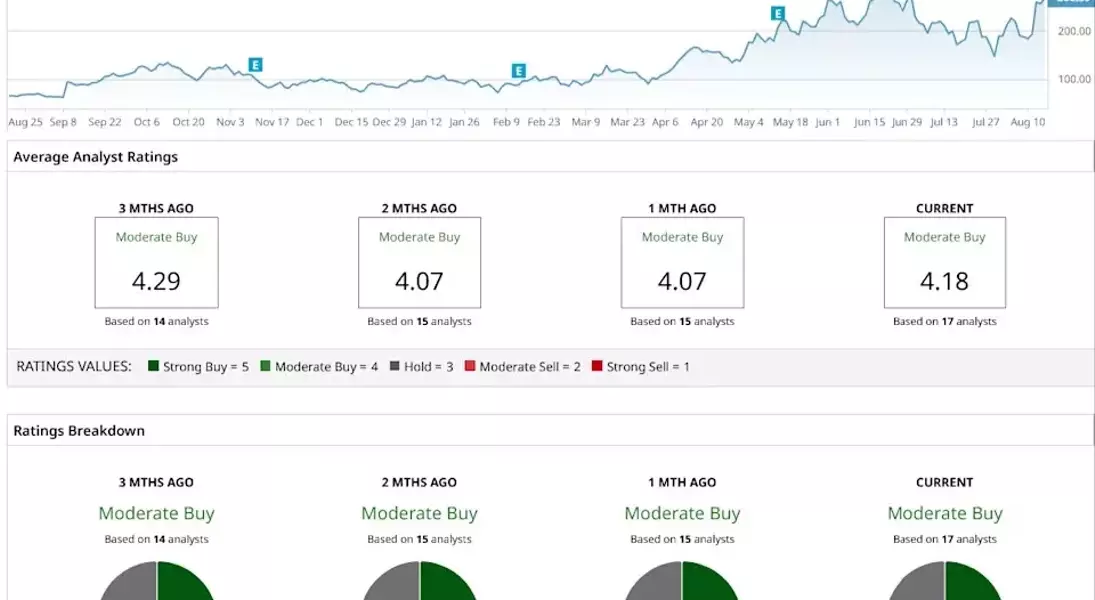Click large Moderate Buy under 3 MTHS AGO breakdown

pos(156,513)
